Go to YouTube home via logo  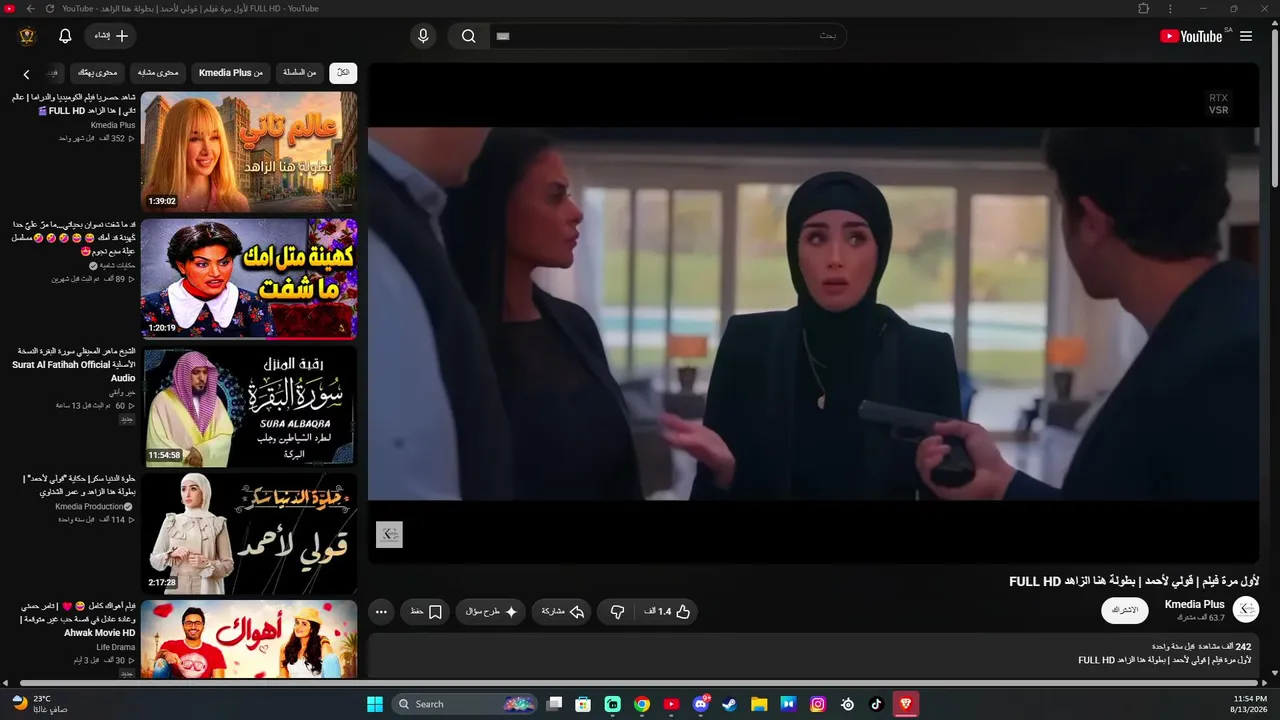point(1191,36)
